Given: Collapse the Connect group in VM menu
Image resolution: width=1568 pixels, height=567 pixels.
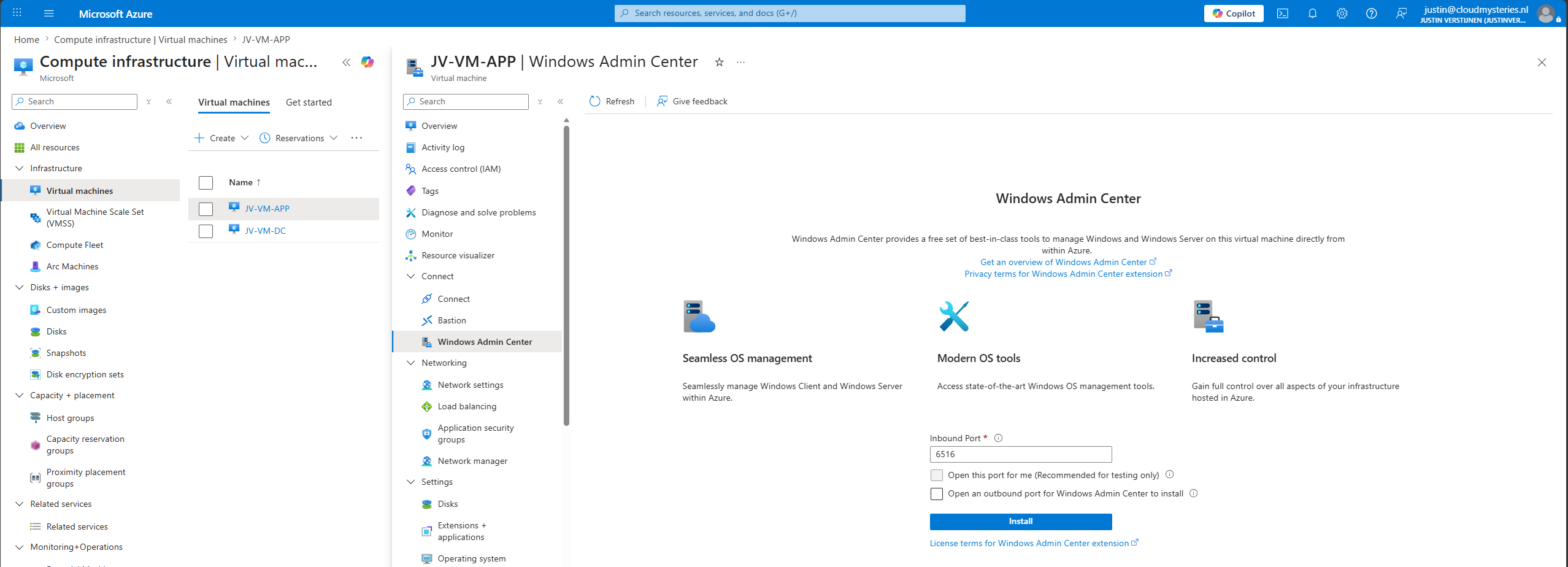Looking at the screenshot, I should click(410, 276).
